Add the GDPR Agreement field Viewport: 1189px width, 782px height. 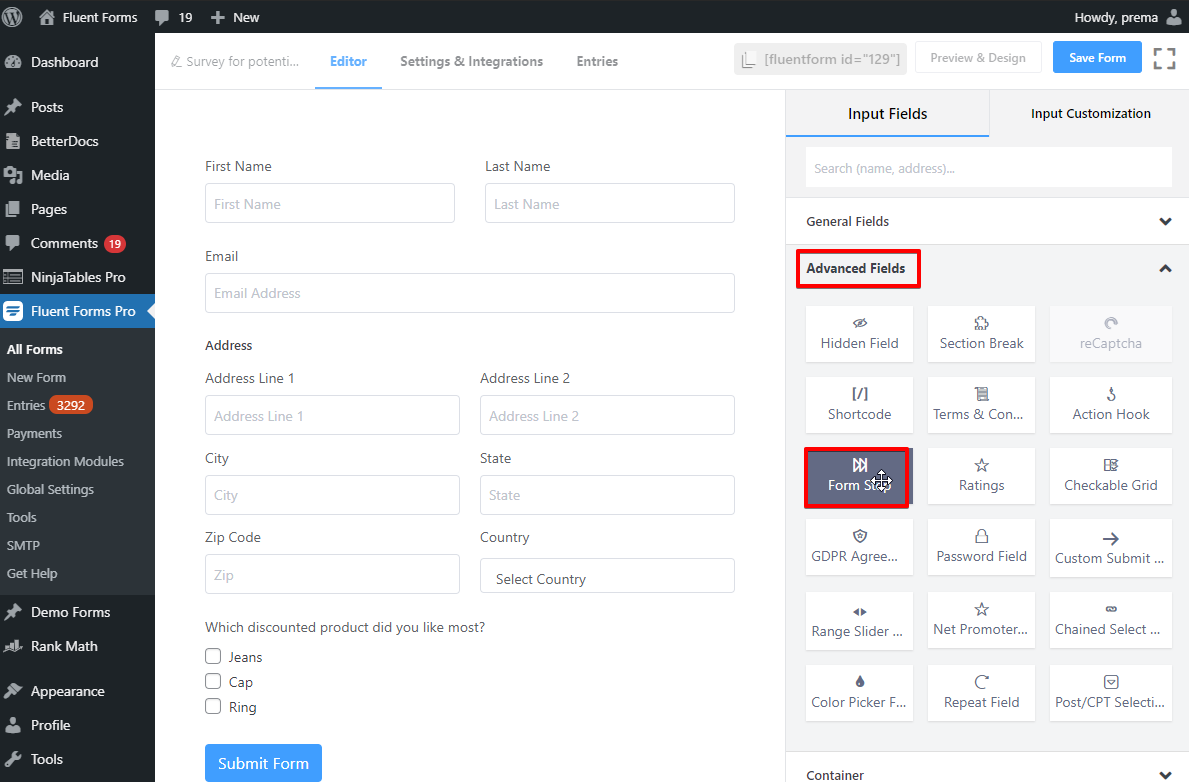(859, 548)
